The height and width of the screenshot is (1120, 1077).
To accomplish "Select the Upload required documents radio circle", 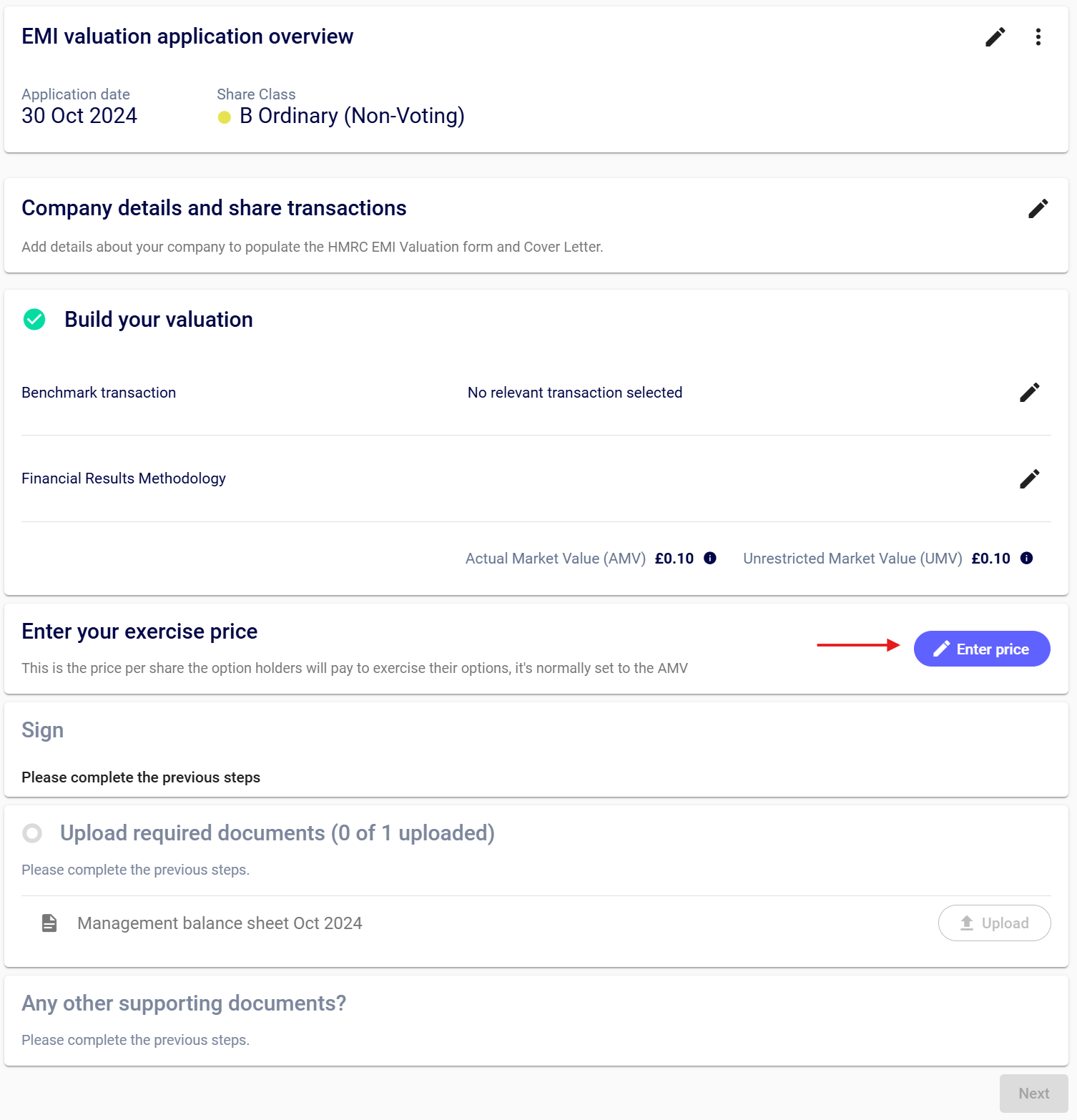I will click(x=32, y=832).
